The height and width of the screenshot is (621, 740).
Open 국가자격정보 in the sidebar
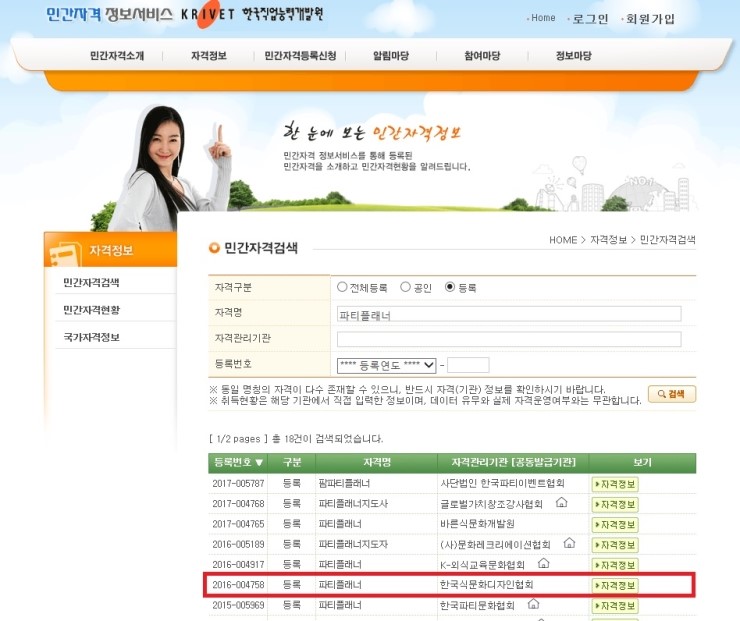(91, 337)
